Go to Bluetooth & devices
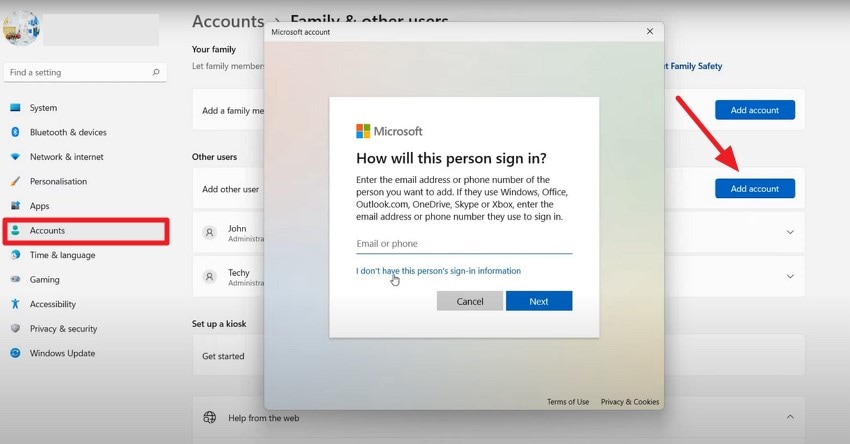Screen dimensions: 850x444 point(68,132)
